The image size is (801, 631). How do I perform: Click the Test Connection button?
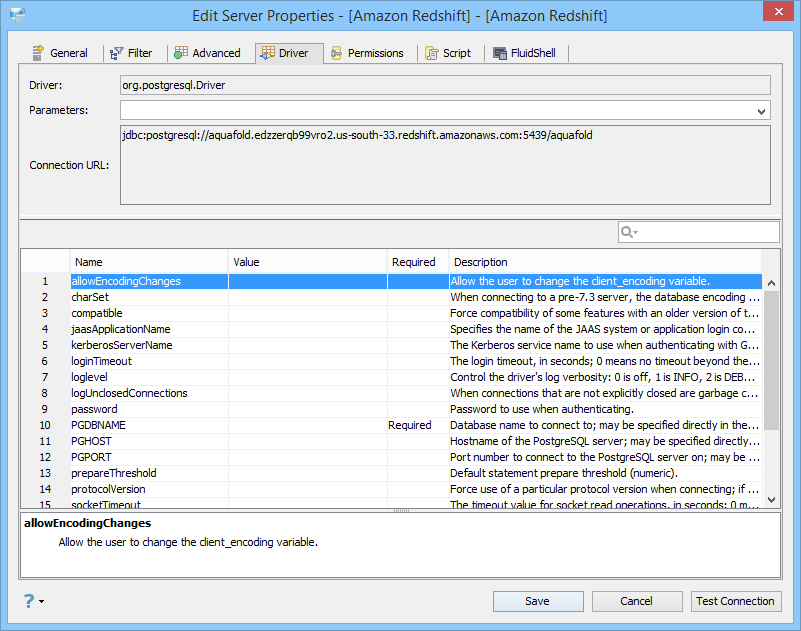click(x=736, y=601)
